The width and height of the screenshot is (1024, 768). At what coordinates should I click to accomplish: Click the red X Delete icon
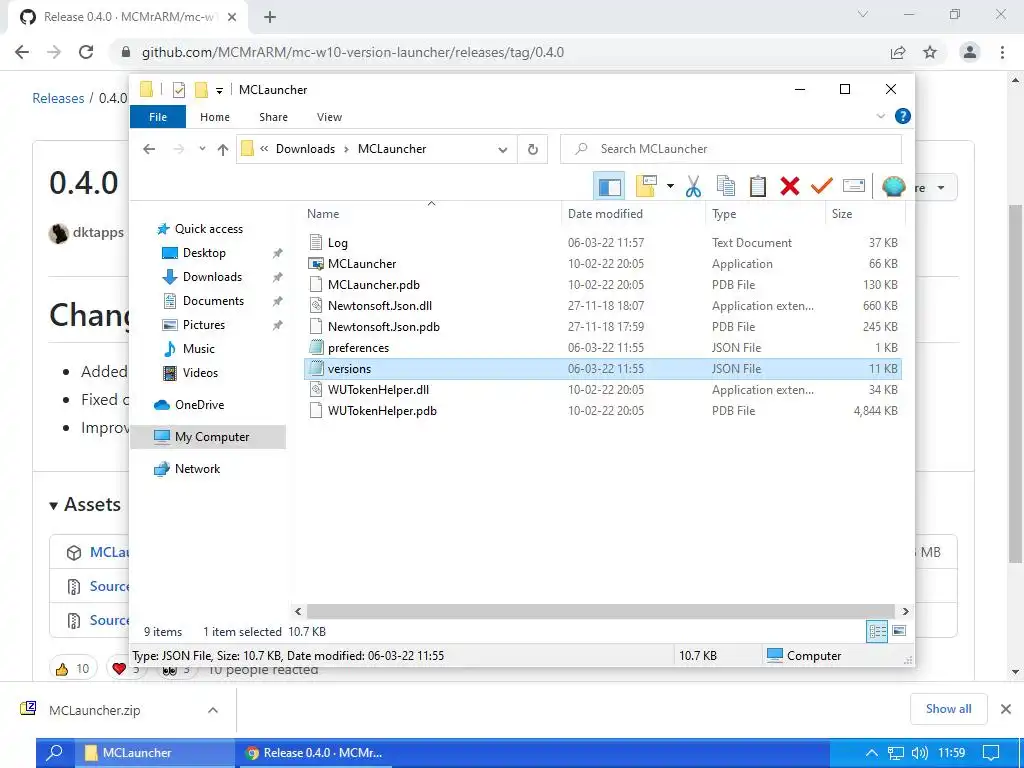pos(790,187)
